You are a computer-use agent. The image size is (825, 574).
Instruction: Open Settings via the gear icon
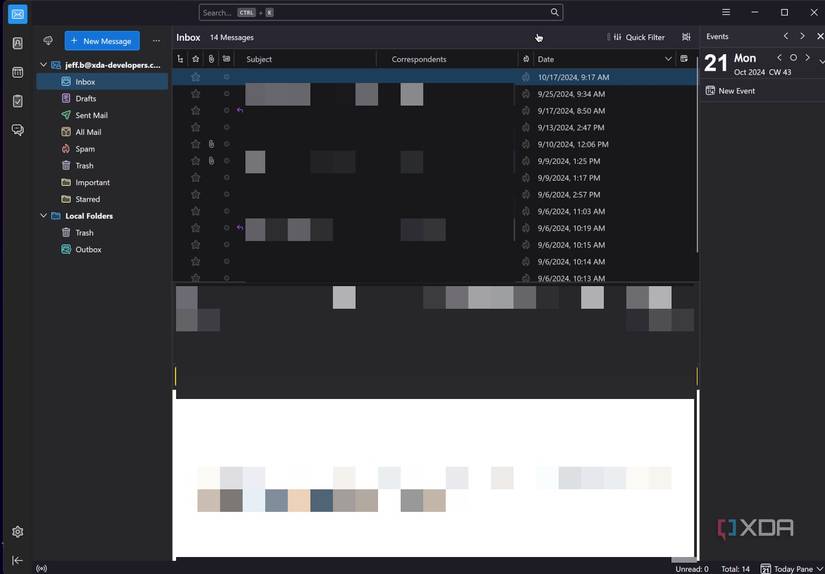[17, 532]
